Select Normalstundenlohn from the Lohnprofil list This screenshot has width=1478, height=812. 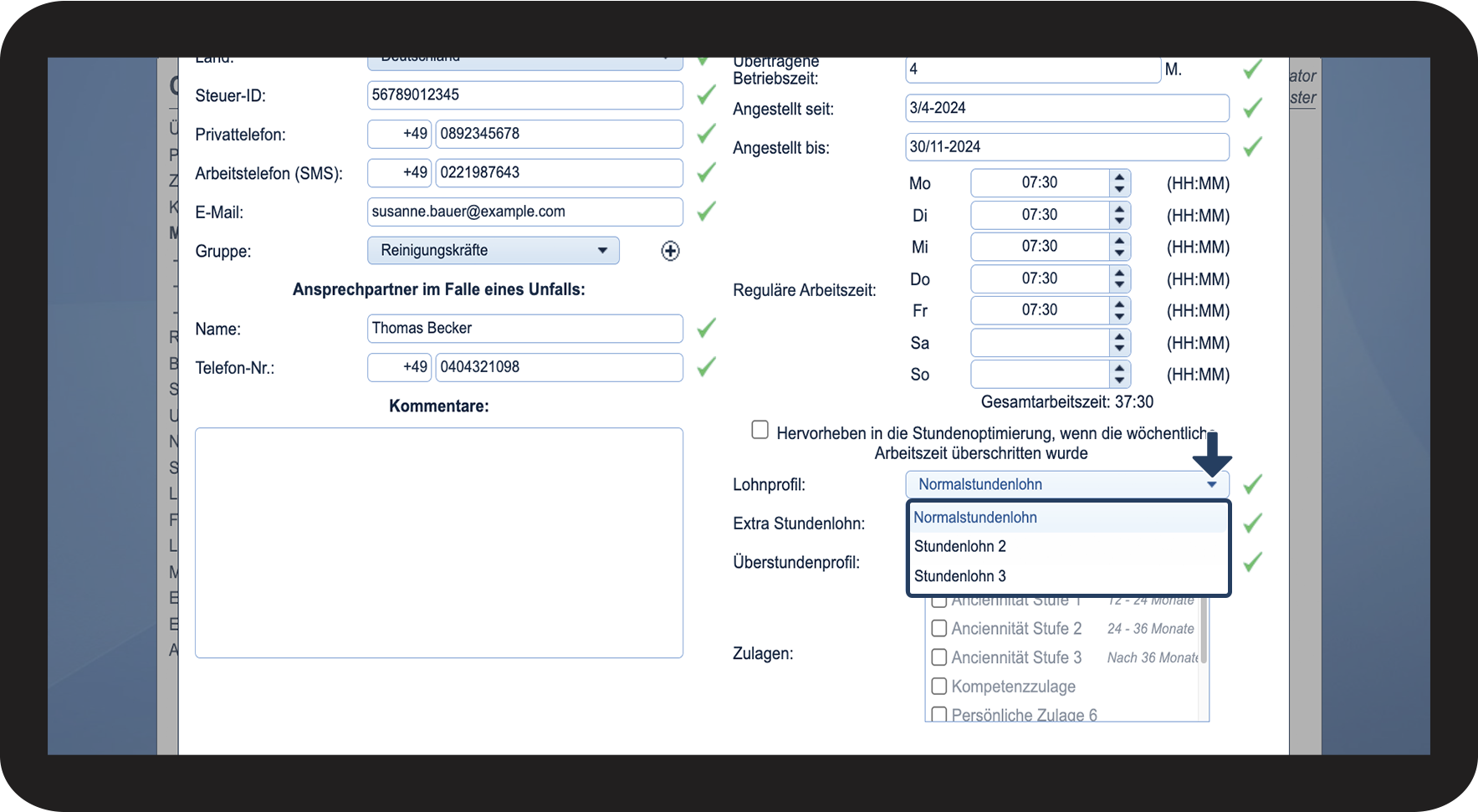point(1068,518)
